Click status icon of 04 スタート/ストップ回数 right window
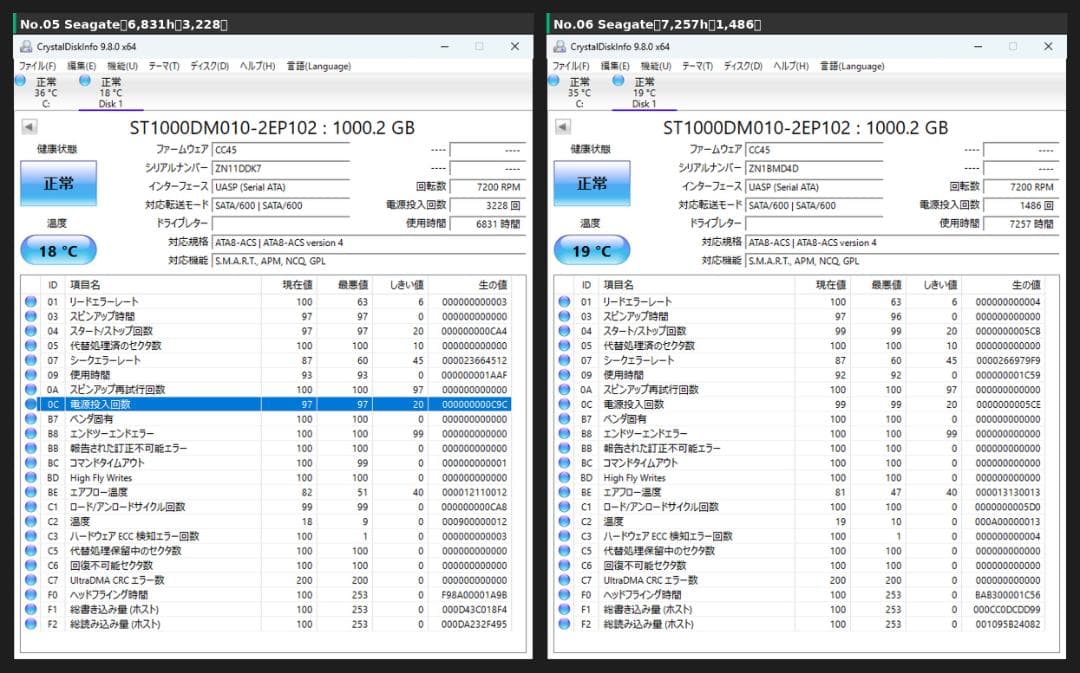 click(x=564, y=331)
